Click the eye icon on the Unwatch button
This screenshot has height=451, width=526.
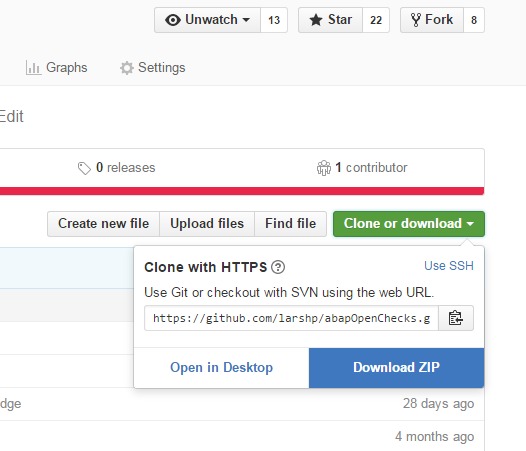[173, 20]
